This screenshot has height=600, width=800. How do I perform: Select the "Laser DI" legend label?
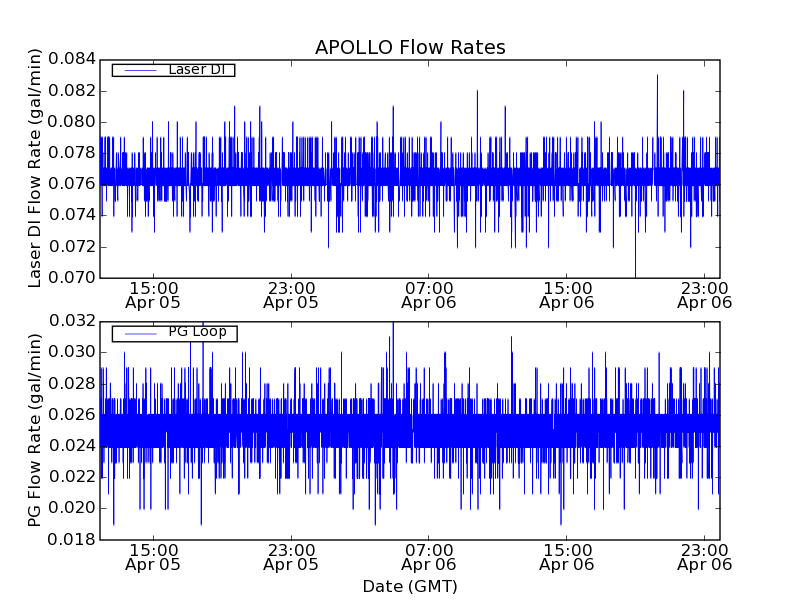[x=197, y=69]
